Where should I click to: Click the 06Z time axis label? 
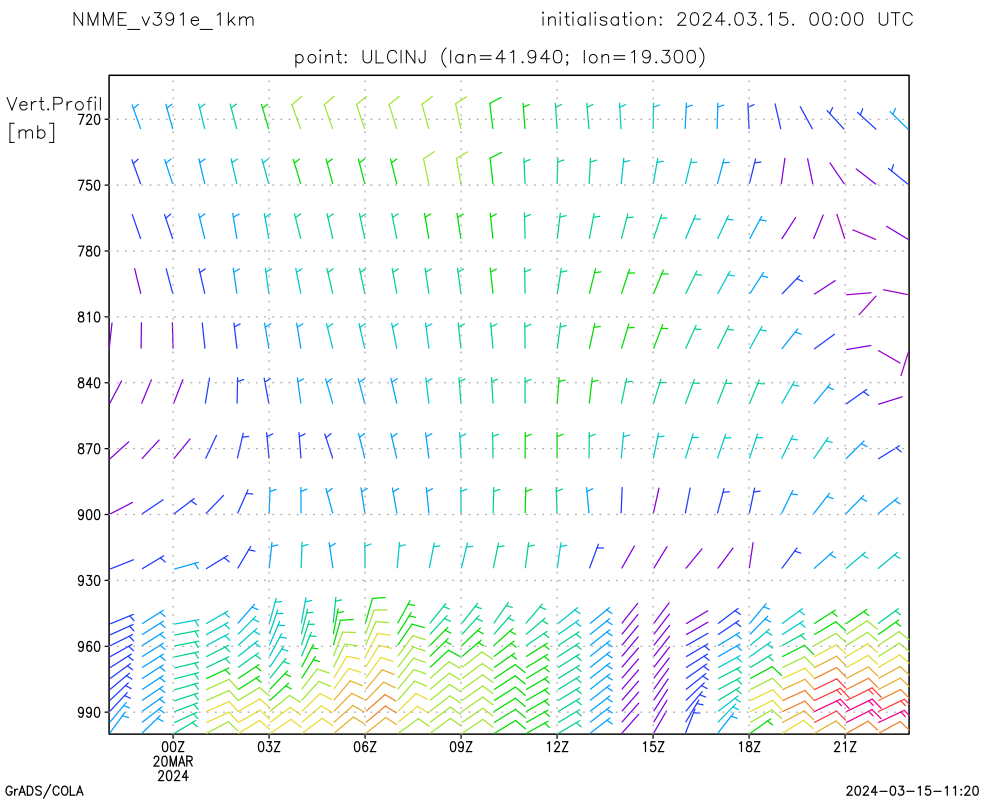(x=365, y=747)
